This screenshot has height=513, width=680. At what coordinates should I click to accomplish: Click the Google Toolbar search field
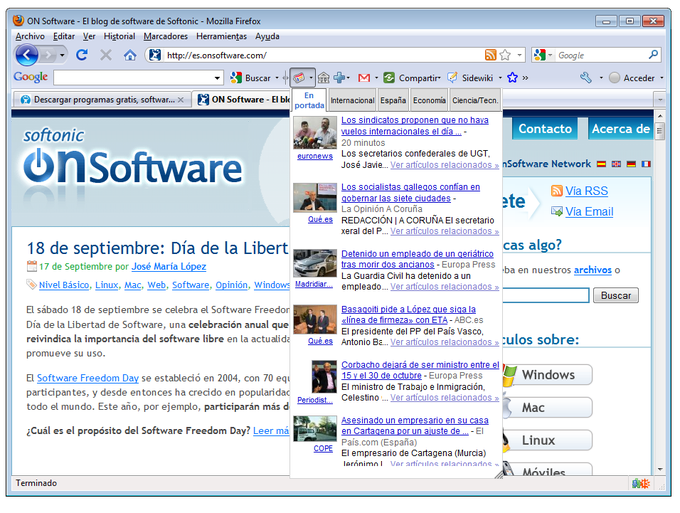pyautogui.click(x=133, y=78)
